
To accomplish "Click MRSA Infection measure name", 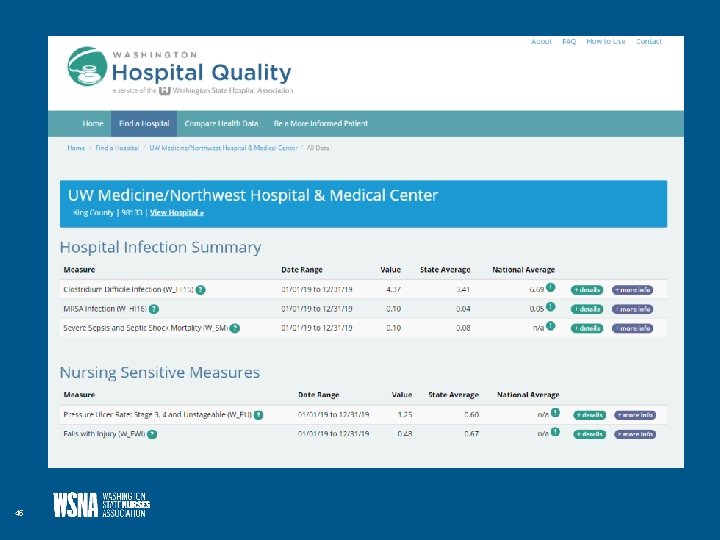I will tap(105, 309).
